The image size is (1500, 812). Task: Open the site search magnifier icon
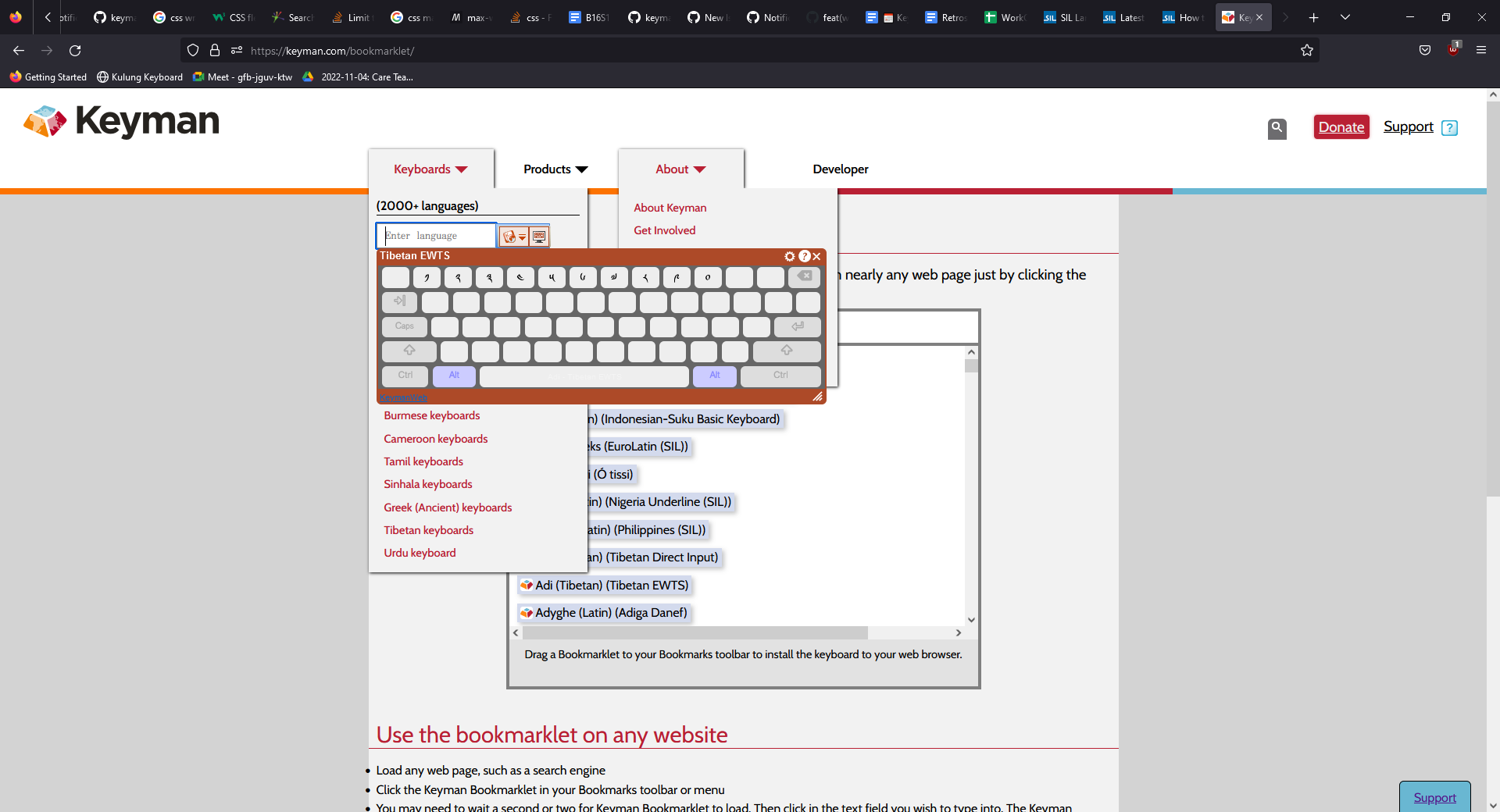click(x=1277, y=128)
